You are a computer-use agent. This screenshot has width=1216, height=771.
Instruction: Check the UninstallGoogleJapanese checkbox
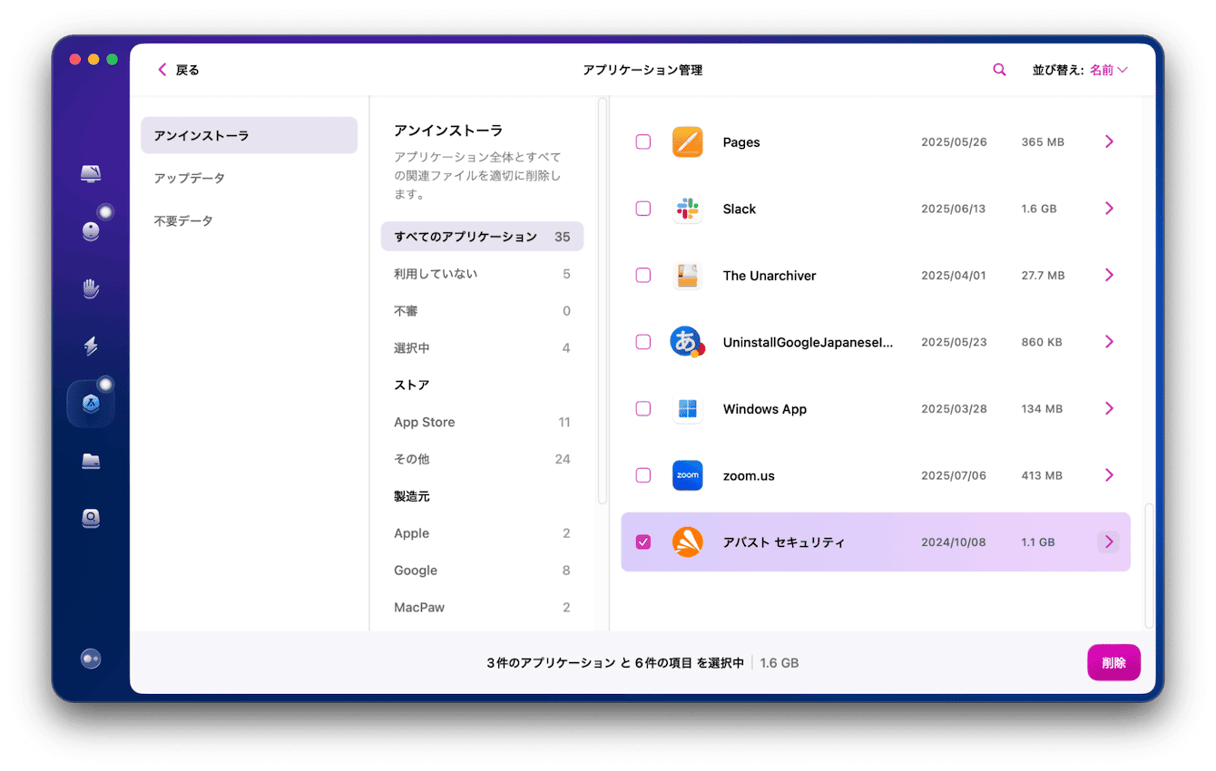643,342
